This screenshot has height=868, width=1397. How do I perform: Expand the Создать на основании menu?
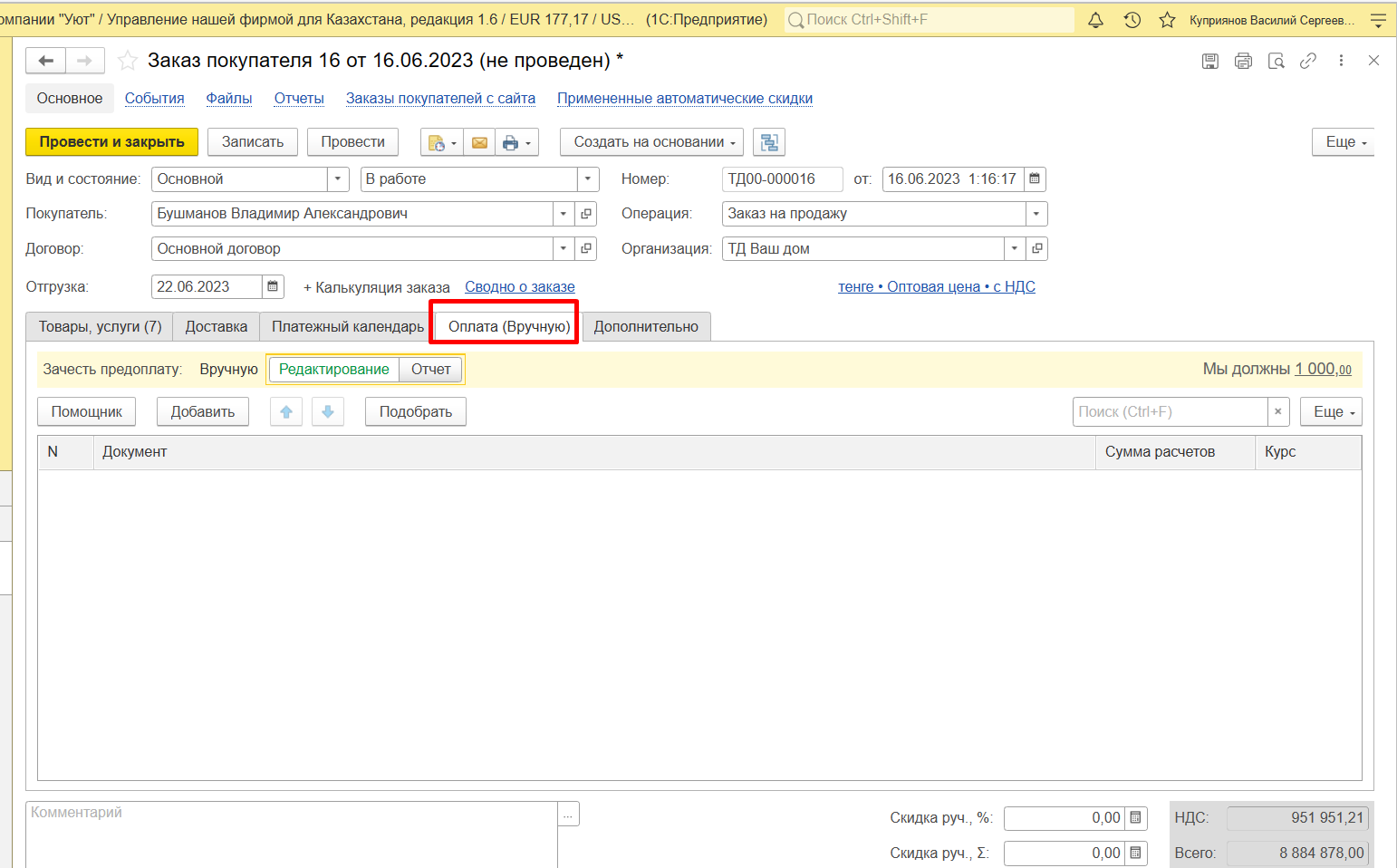tap(651, 142)
